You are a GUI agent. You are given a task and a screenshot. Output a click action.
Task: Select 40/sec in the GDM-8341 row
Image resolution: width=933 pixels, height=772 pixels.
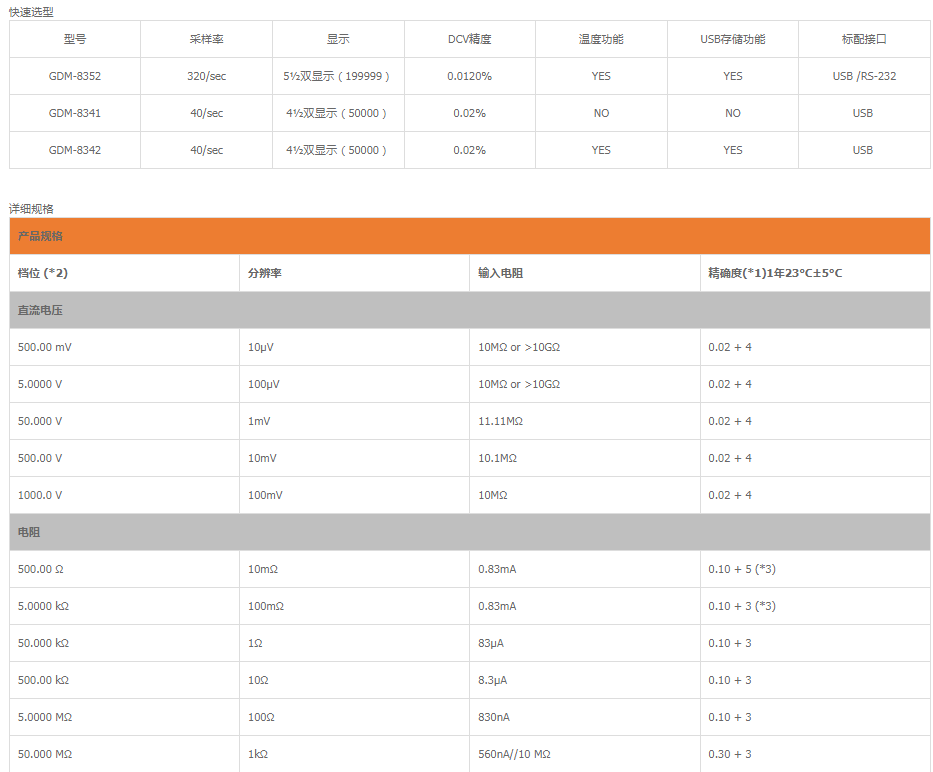(x=206, y=113)
